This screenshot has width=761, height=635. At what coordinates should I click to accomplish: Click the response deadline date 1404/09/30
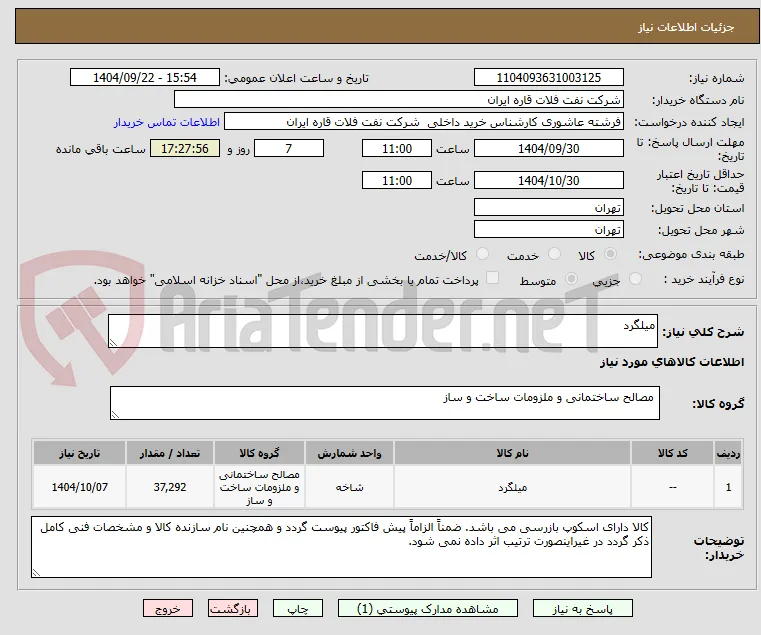548,149
